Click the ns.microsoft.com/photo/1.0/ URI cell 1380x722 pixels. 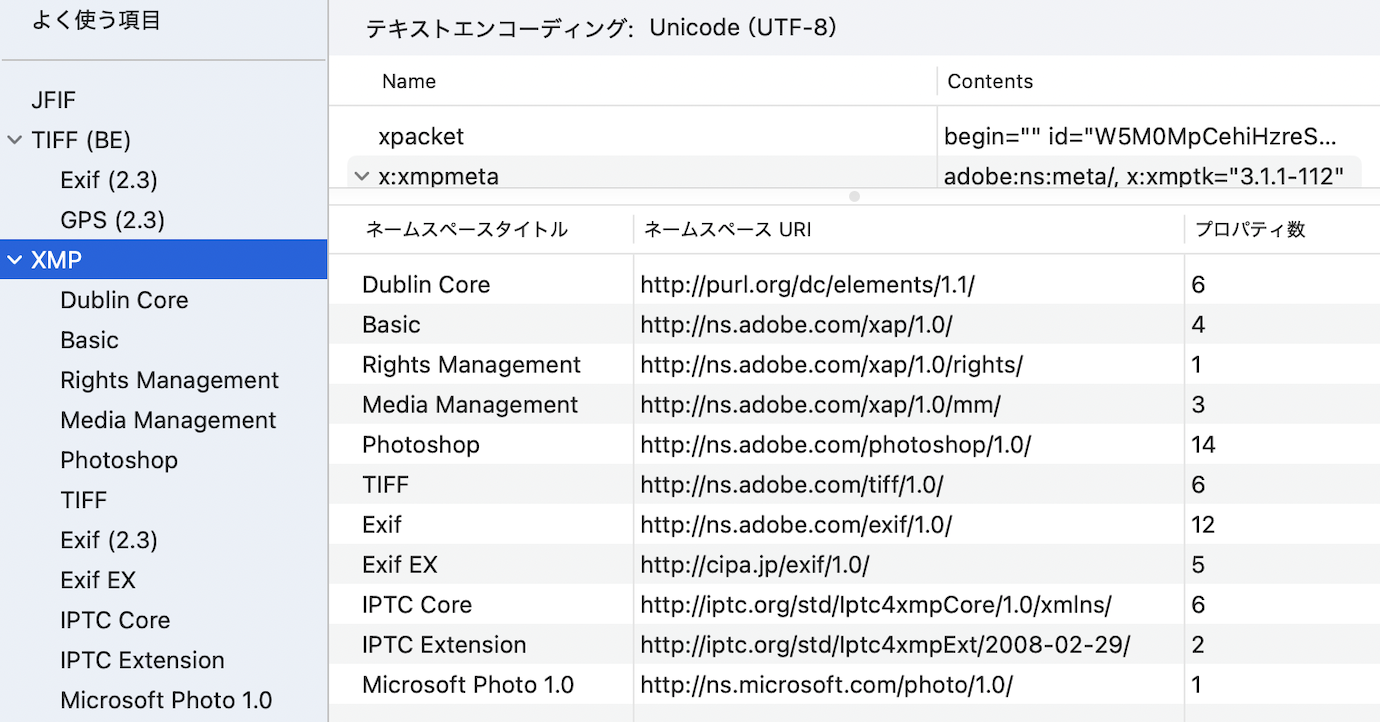(826, 685)
